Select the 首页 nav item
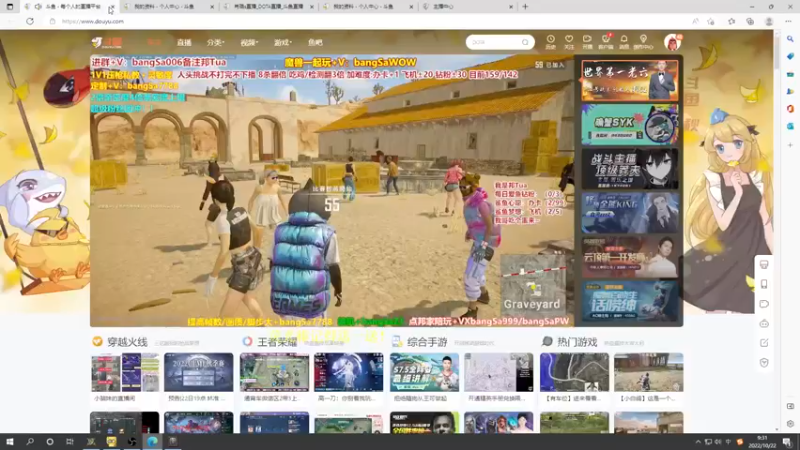This screenshot has width=800, height=450. click(x=154, y=42)
